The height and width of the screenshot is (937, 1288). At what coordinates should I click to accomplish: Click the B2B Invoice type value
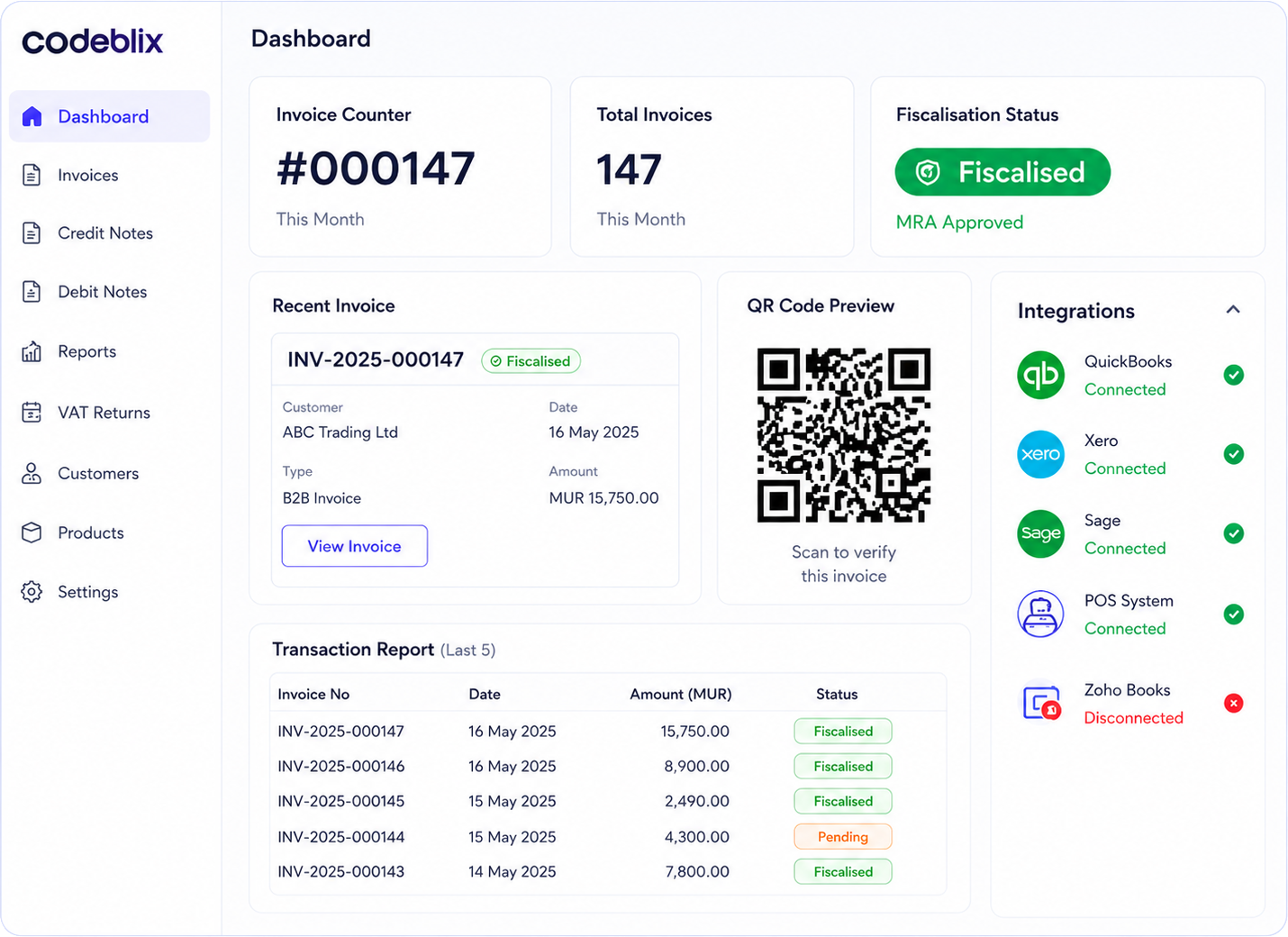(322, 498)
